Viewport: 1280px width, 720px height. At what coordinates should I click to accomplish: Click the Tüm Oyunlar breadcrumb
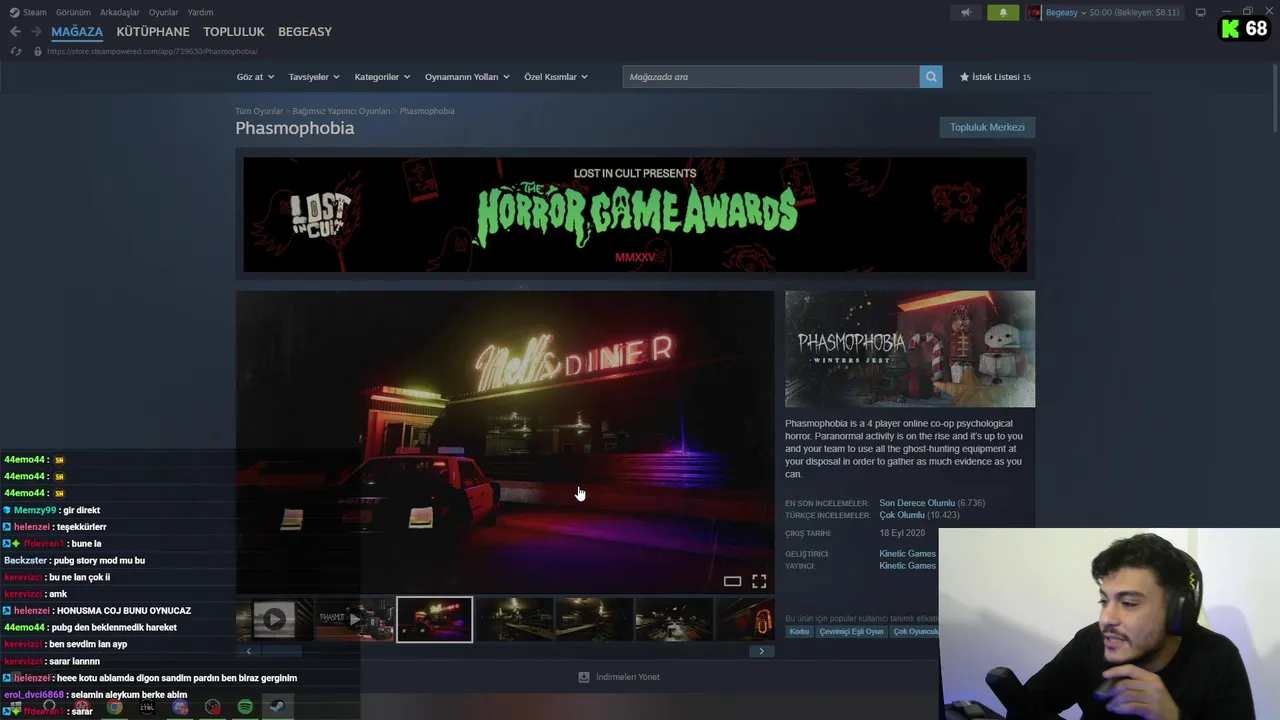259,111
